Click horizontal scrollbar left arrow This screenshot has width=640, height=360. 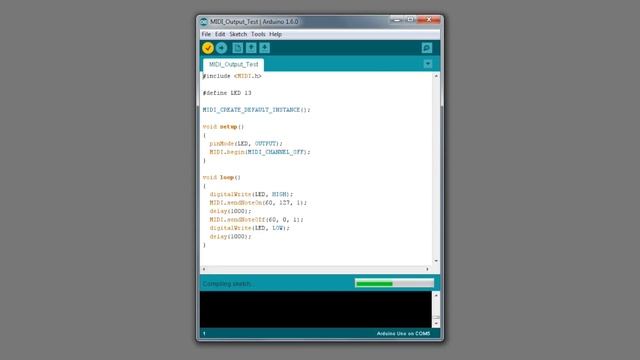point(204,269)
